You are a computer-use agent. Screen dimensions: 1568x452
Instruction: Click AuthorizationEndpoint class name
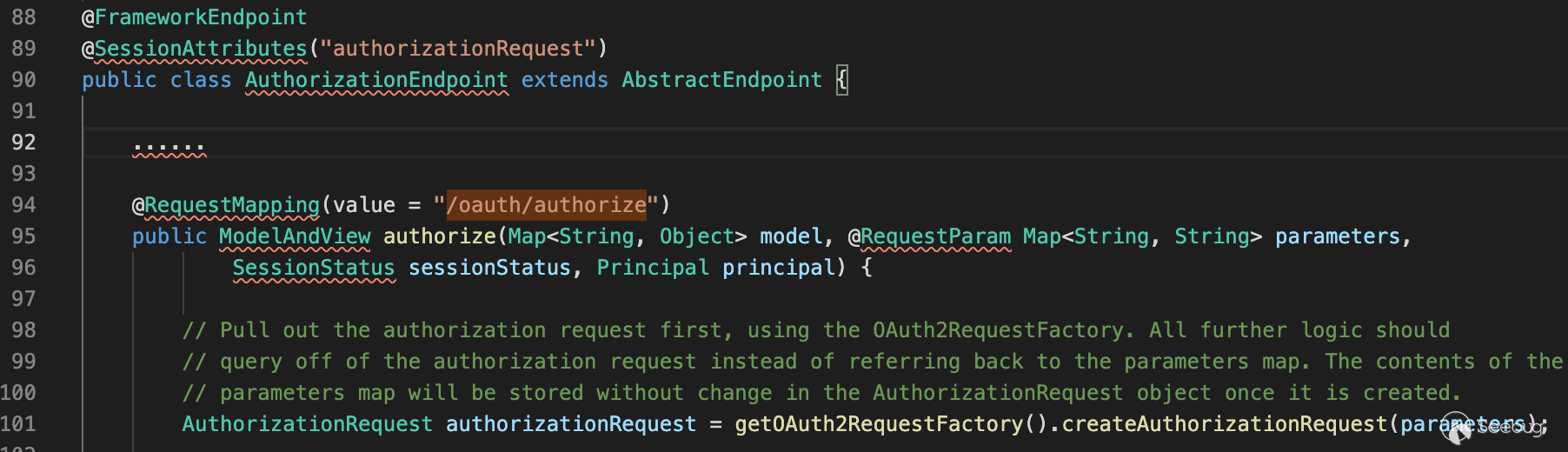[x=376, y=80]
